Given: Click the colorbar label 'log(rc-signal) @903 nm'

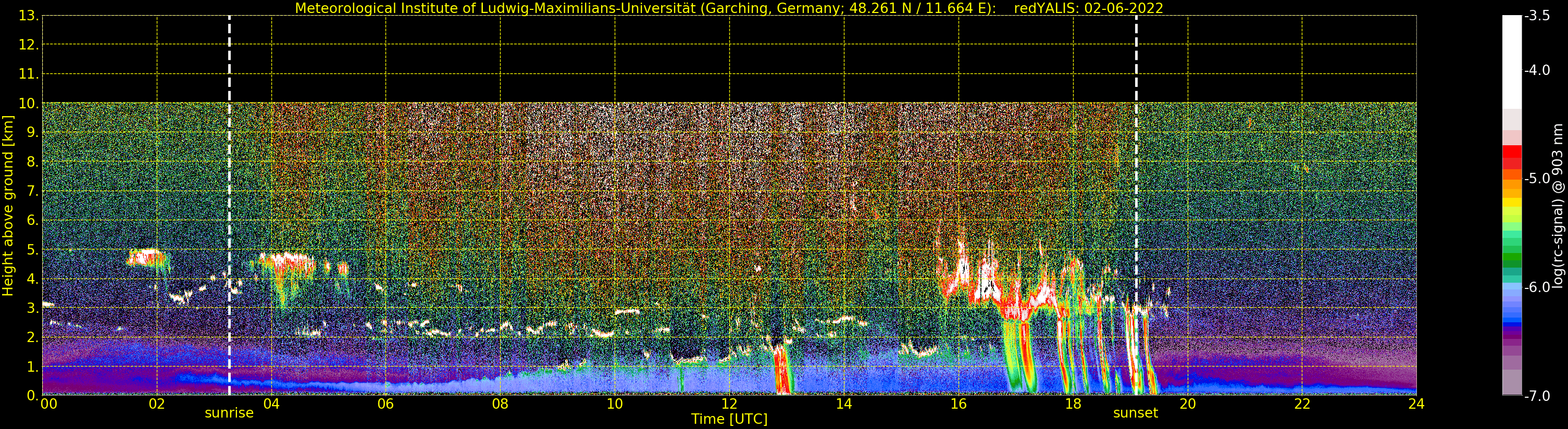Looking at the screenshot, I should click(1558, 206).
